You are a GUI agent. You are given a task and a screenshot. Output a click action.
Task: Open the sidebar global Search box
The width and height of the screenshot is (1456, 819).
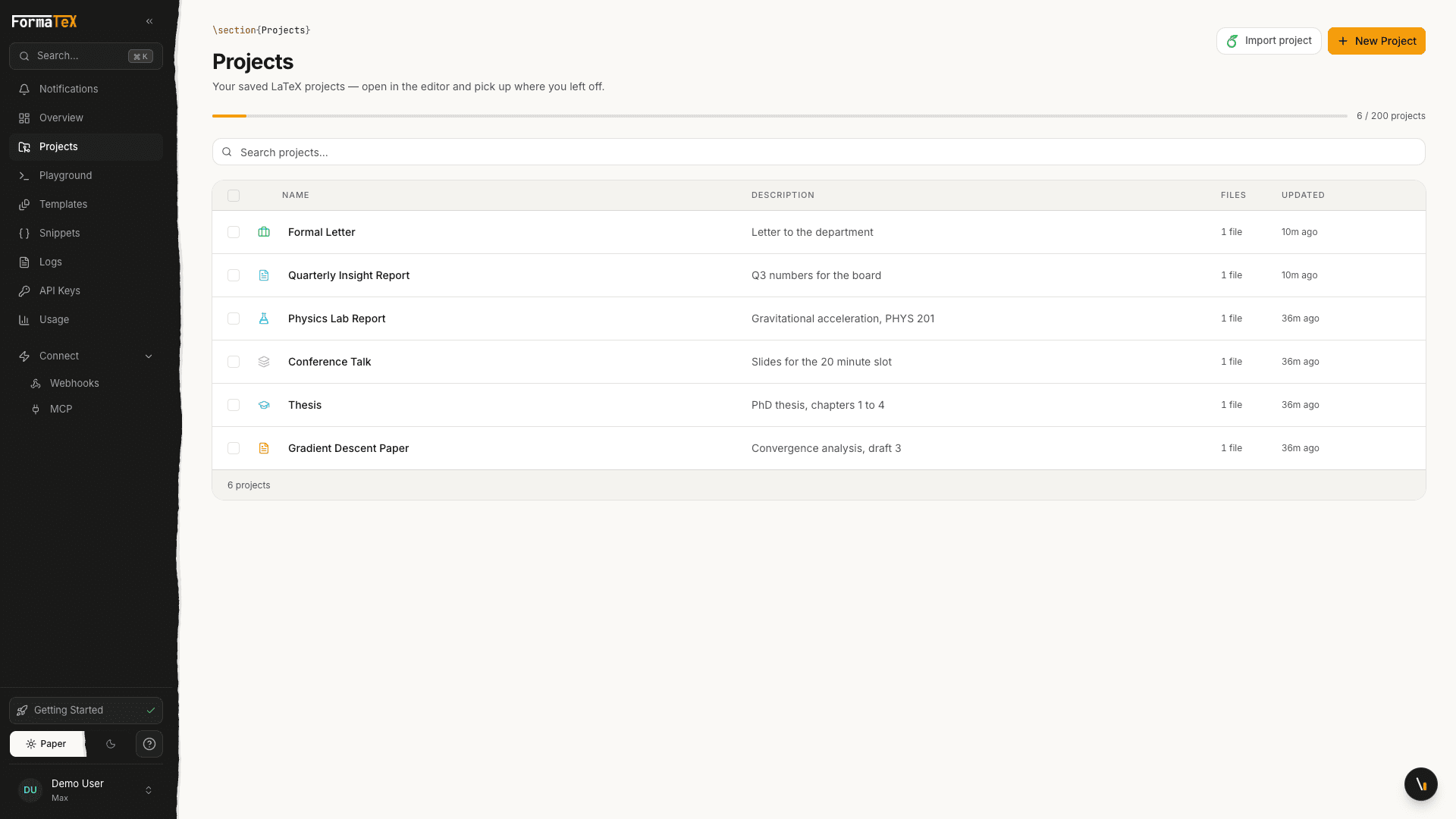coord(86,56)
